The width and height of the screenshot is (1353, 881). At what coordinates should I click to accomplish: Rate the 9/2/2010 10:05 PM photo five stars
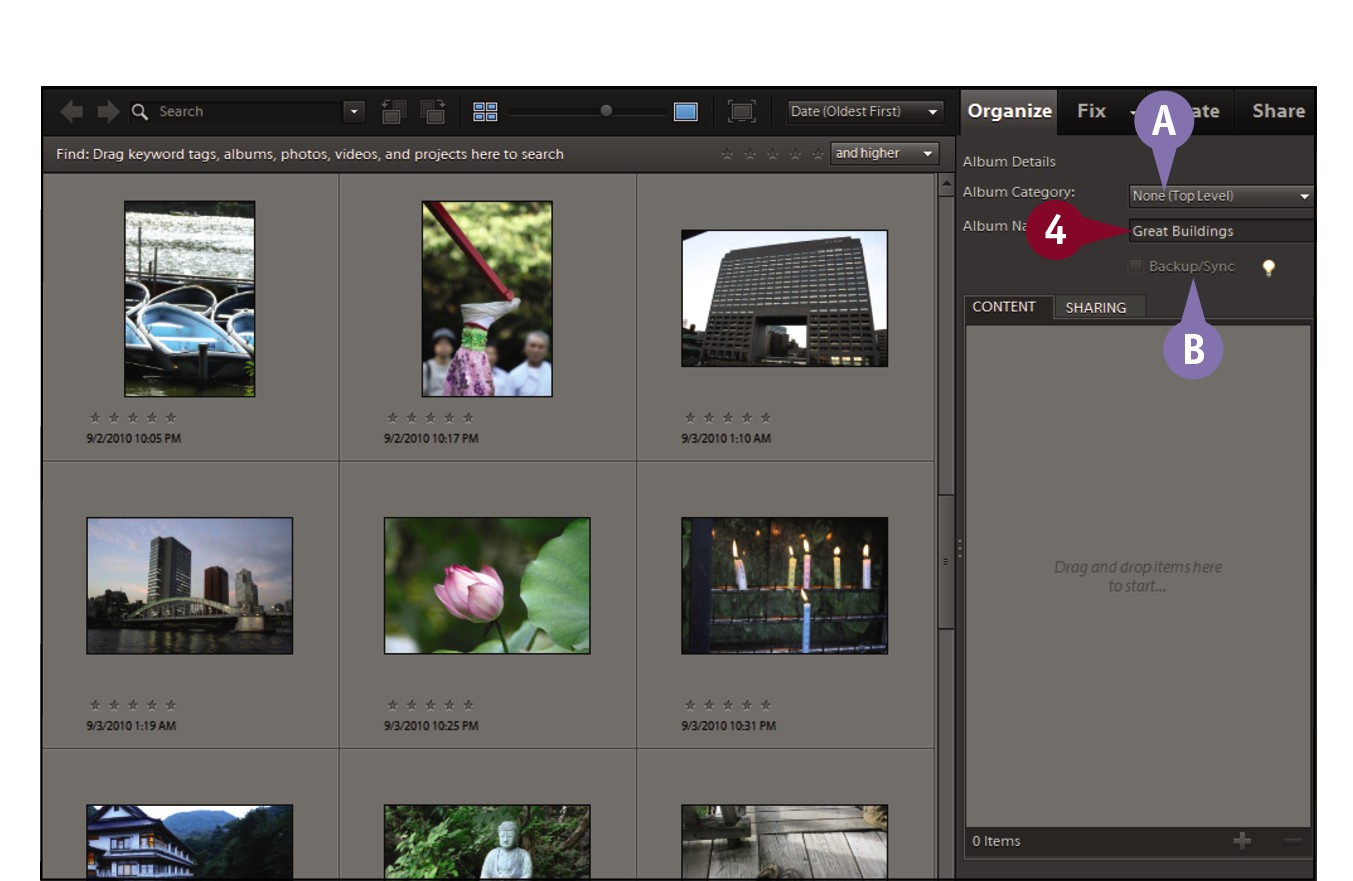click(170, 418)
